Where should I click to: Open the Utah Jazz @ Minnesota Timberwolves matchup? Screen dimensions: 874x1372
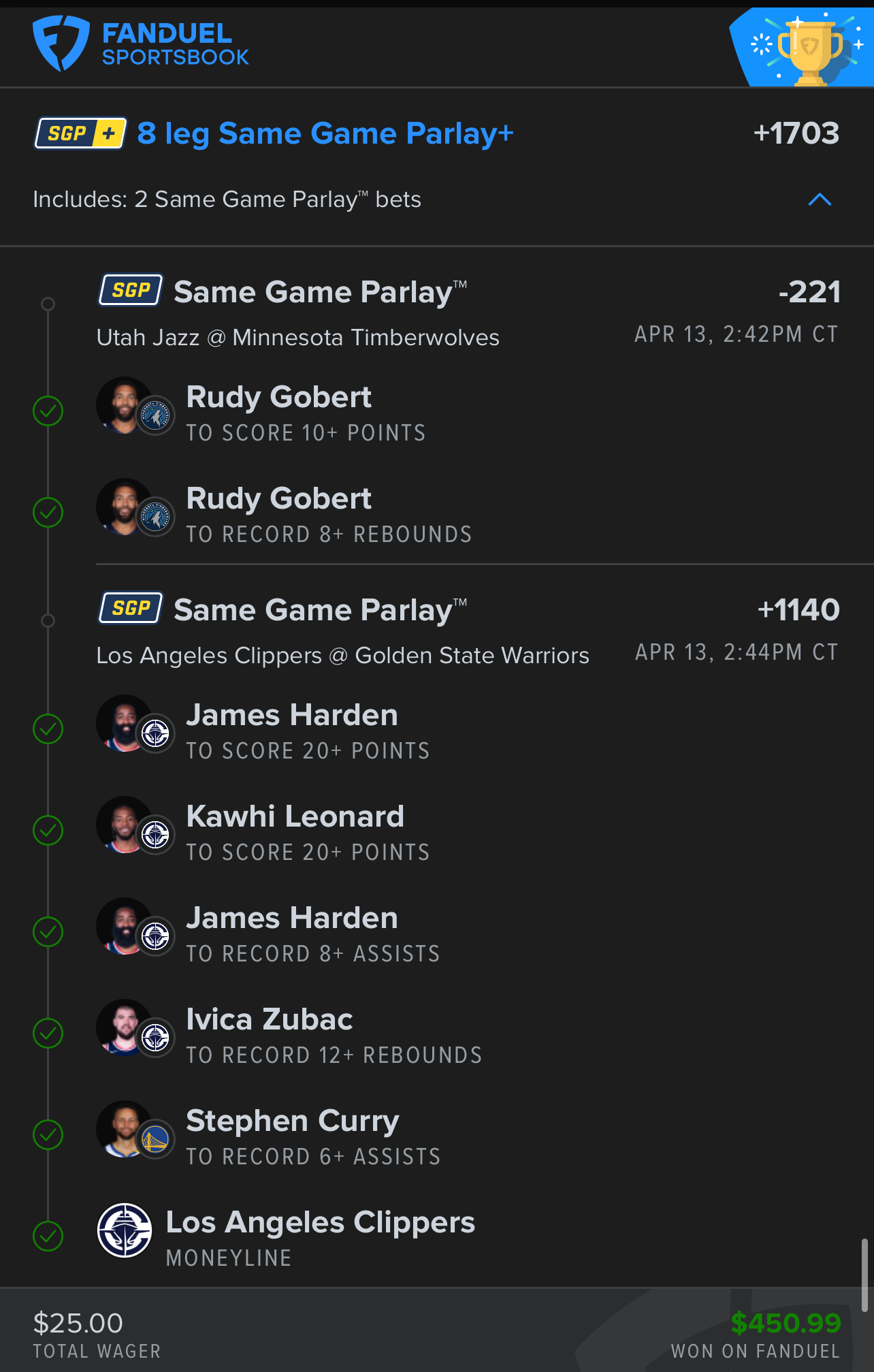(298, 338)
